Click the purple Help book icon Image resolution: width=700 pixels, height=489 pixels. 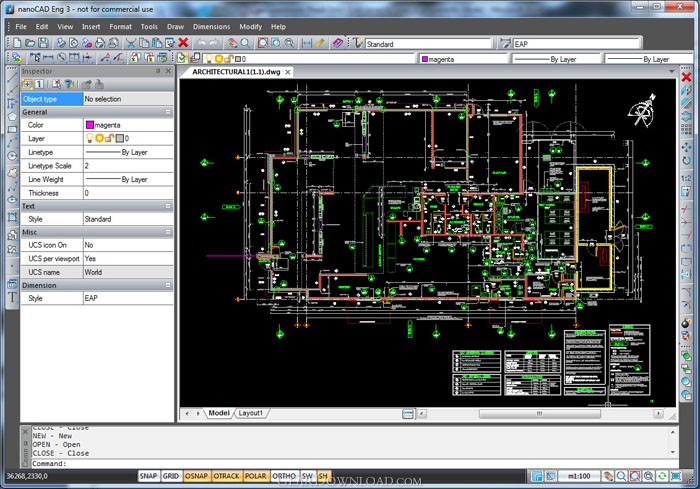338,43
